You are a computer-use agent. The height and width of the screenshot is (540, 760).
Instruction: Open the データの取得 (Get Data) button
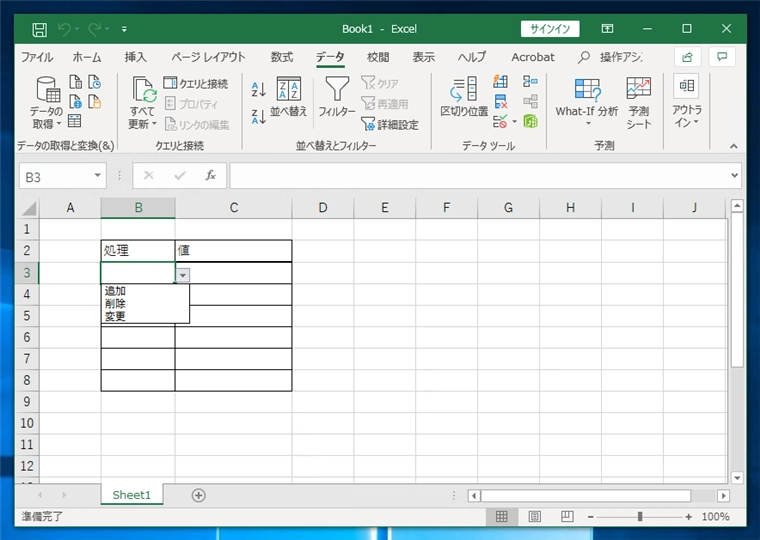point(47,103)
